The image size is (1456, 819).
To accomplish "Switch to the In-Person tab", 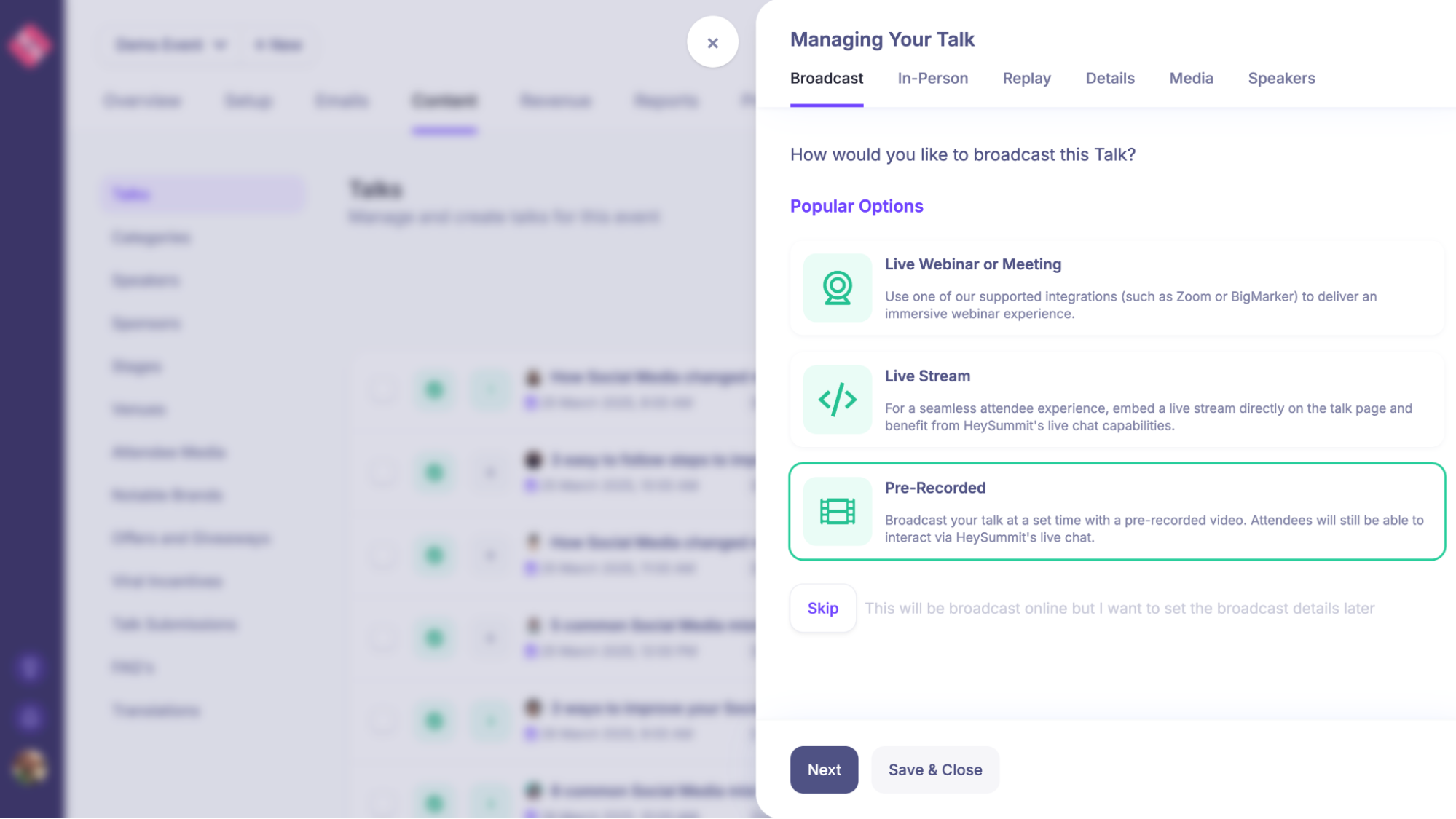I will pyautogui.click(x=932, y=79).
